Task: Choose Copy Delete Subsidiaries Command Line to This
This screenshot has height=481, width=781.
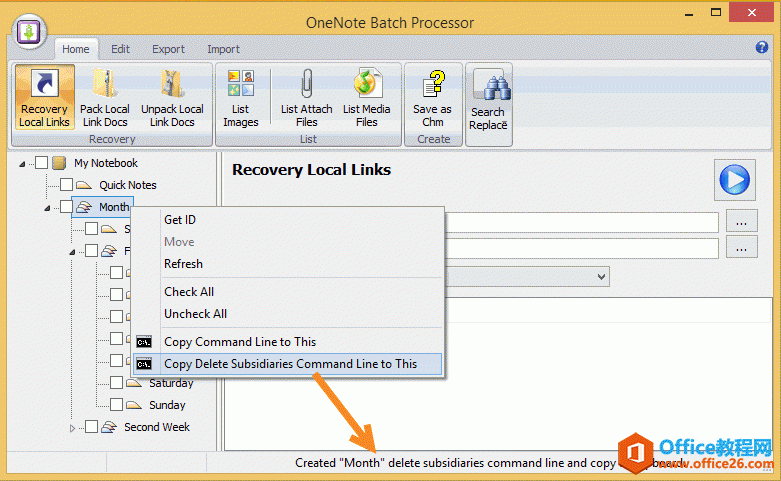Action: 287,364
